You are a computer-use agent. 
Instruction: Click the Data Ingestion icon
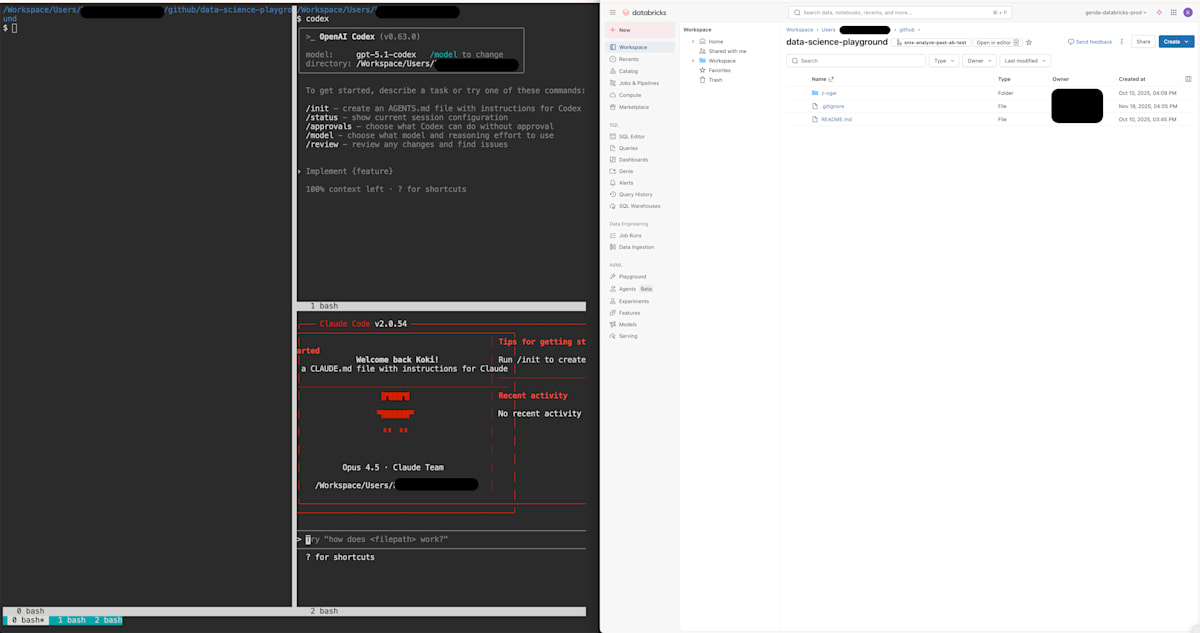tap(613, 247)
